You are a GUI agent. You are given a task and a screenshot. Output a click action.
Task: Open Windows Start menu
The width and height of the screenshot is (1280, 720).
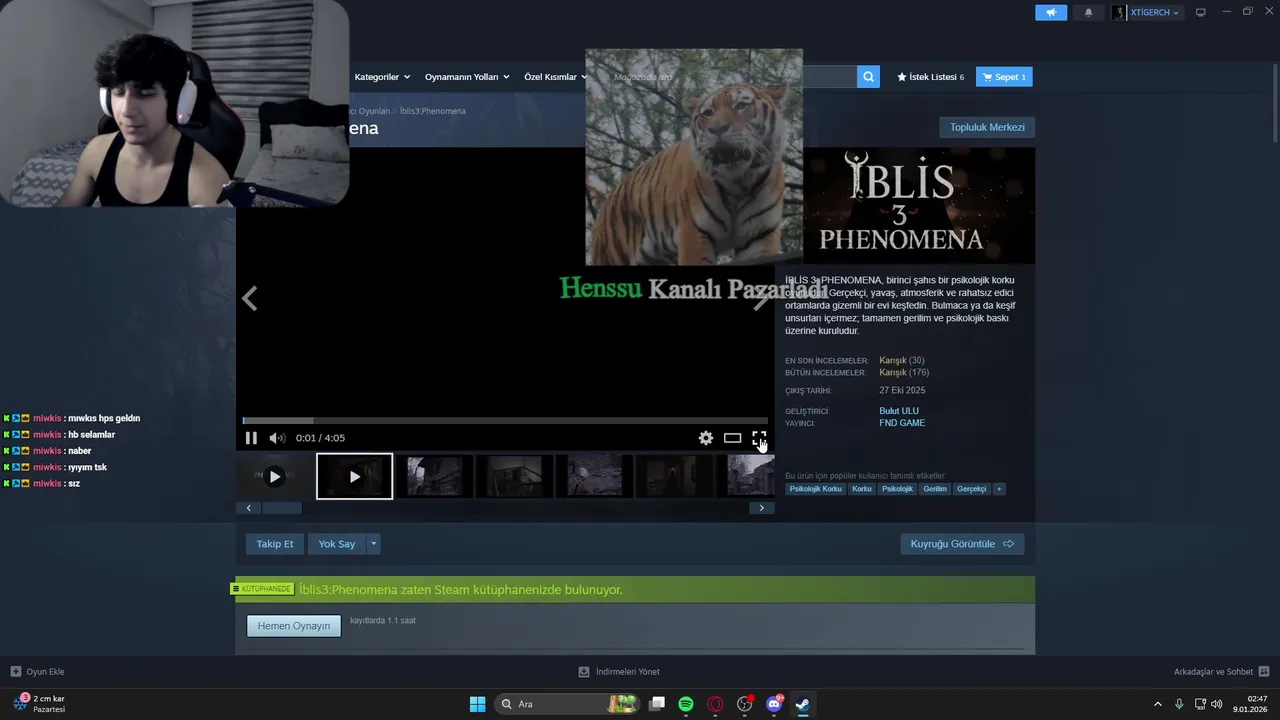coord(478,704)
